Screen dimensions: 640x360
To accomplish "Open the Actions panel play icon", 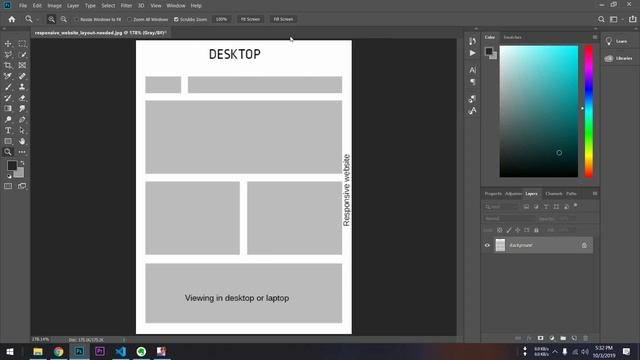I will 472,53.
